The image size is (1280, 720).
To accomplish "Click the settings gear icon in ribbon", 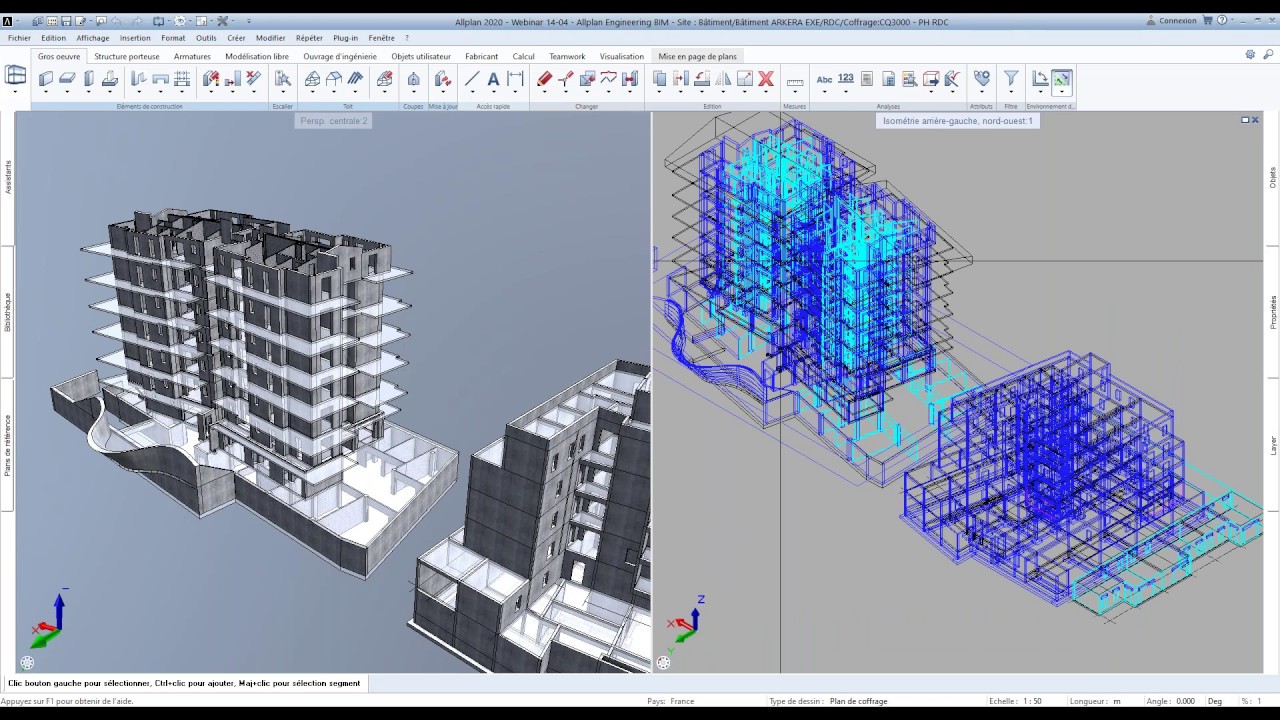I will 1250,54.
